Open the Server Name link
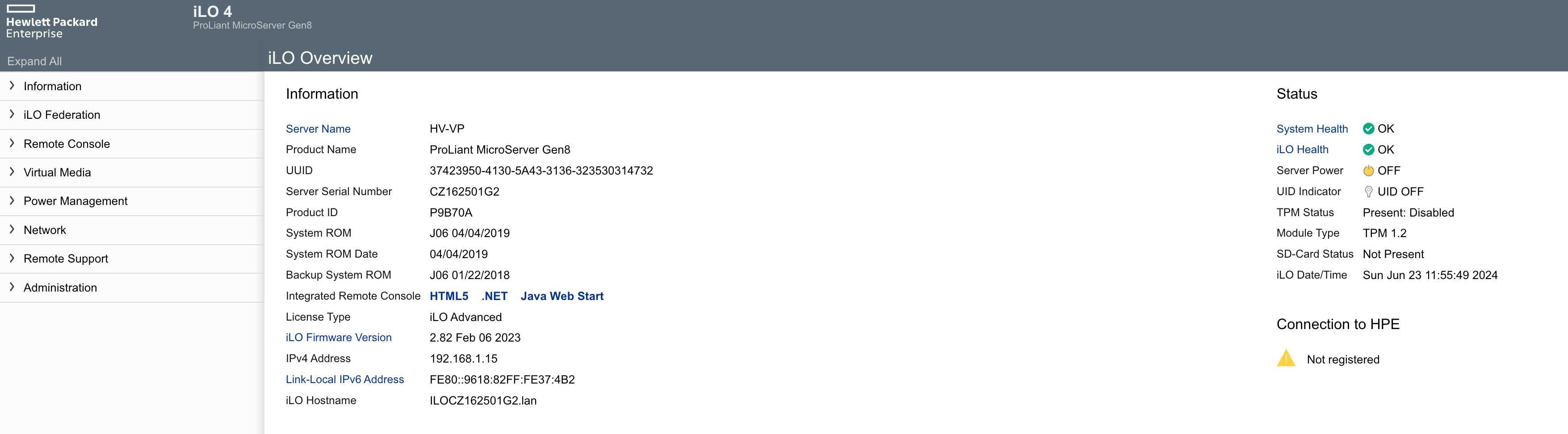1568x434 pixels. click(318, 129)
